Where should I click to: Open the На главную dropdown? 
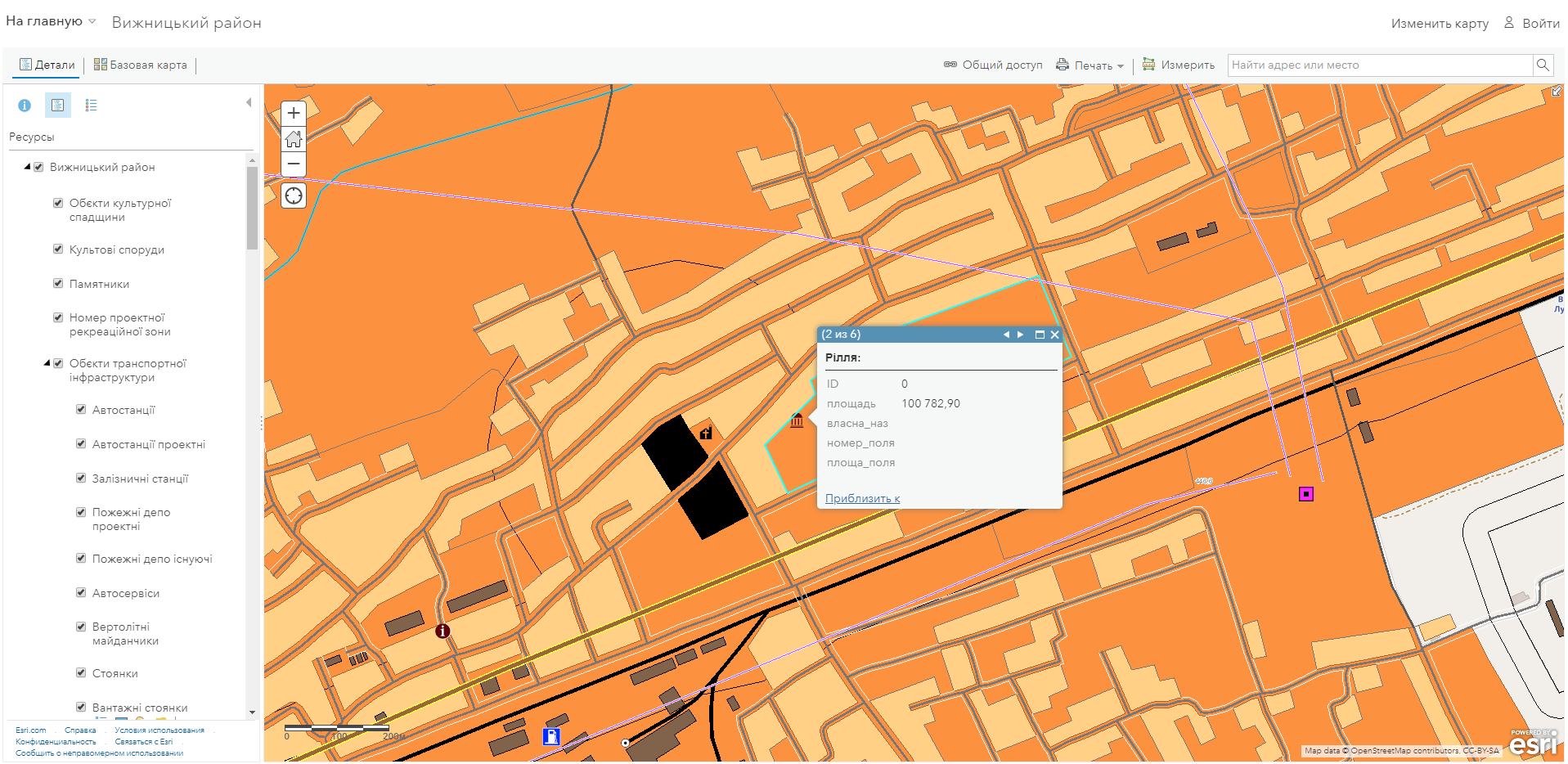coord(49,21)
